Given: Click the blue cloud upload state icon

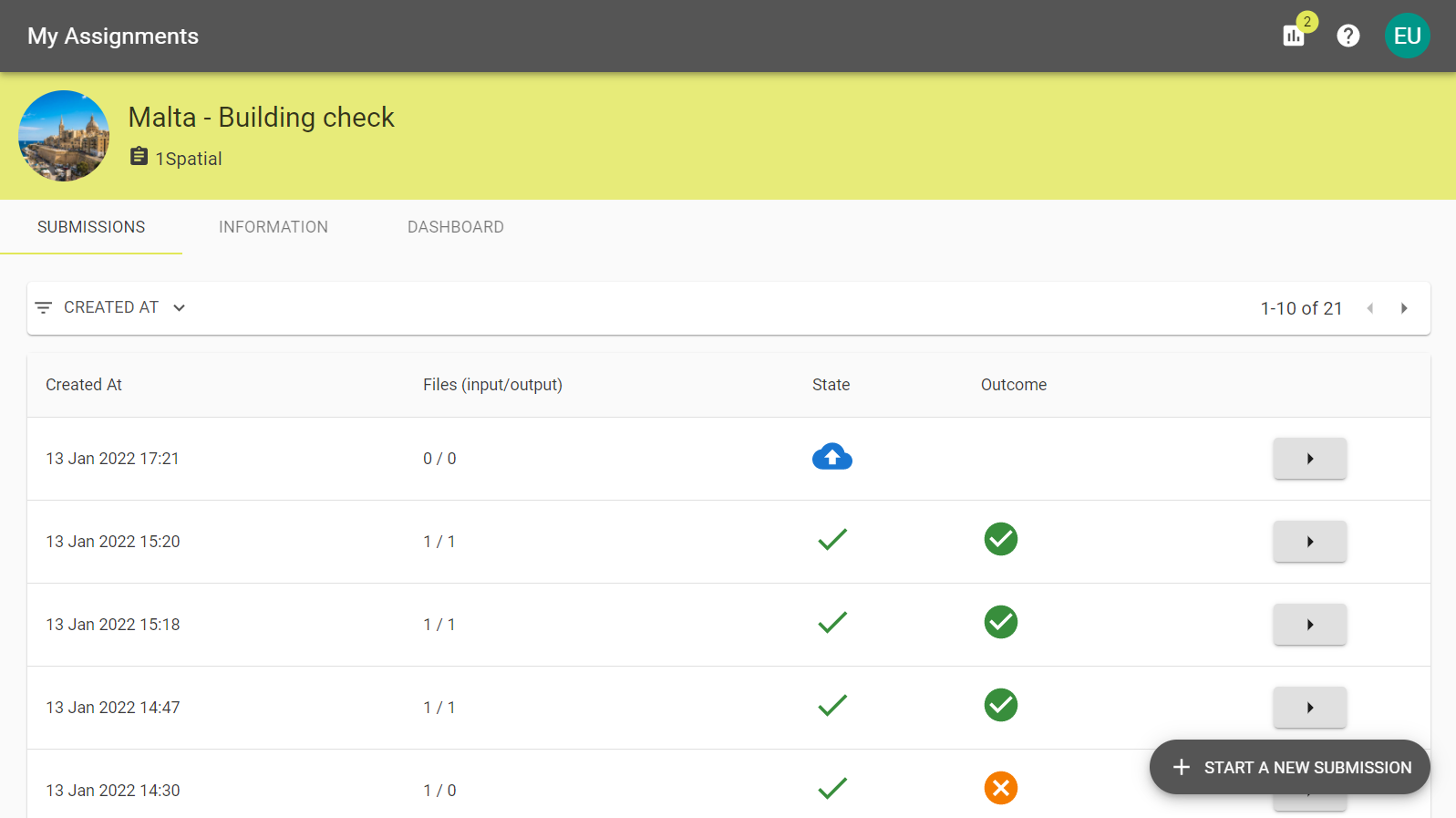Looking at the screenshot, I should pyautogui.click(x=831, y=457).
